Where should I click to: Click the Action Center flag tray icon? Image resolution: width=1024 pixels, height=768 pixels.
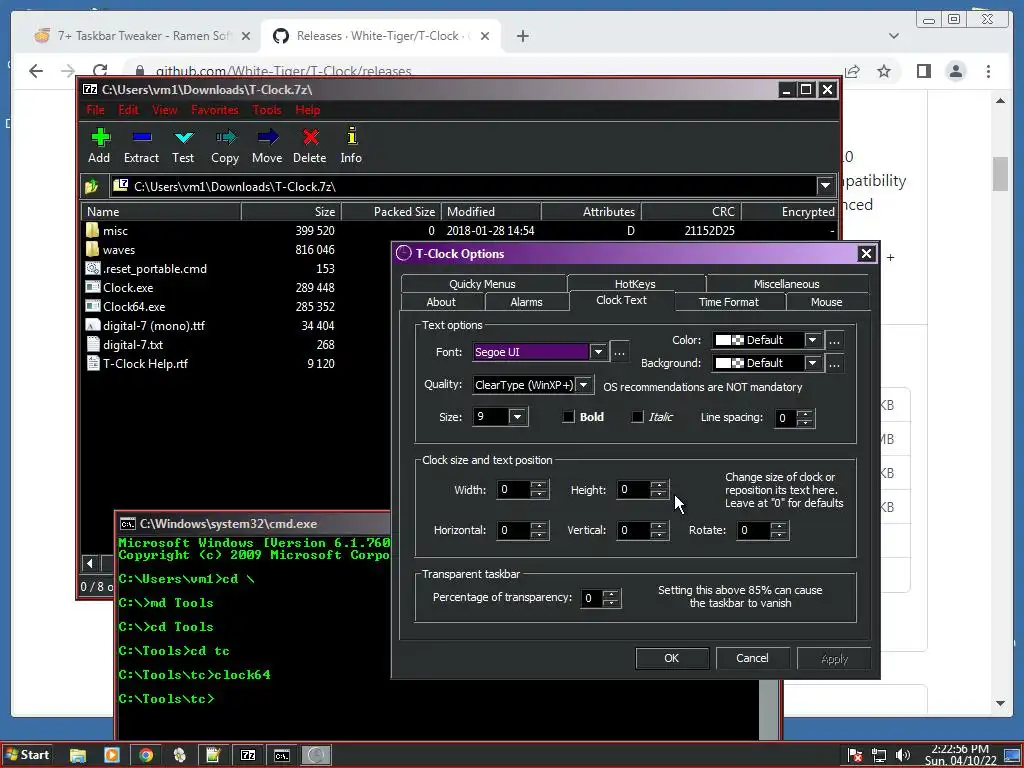[x=854, y=756]
